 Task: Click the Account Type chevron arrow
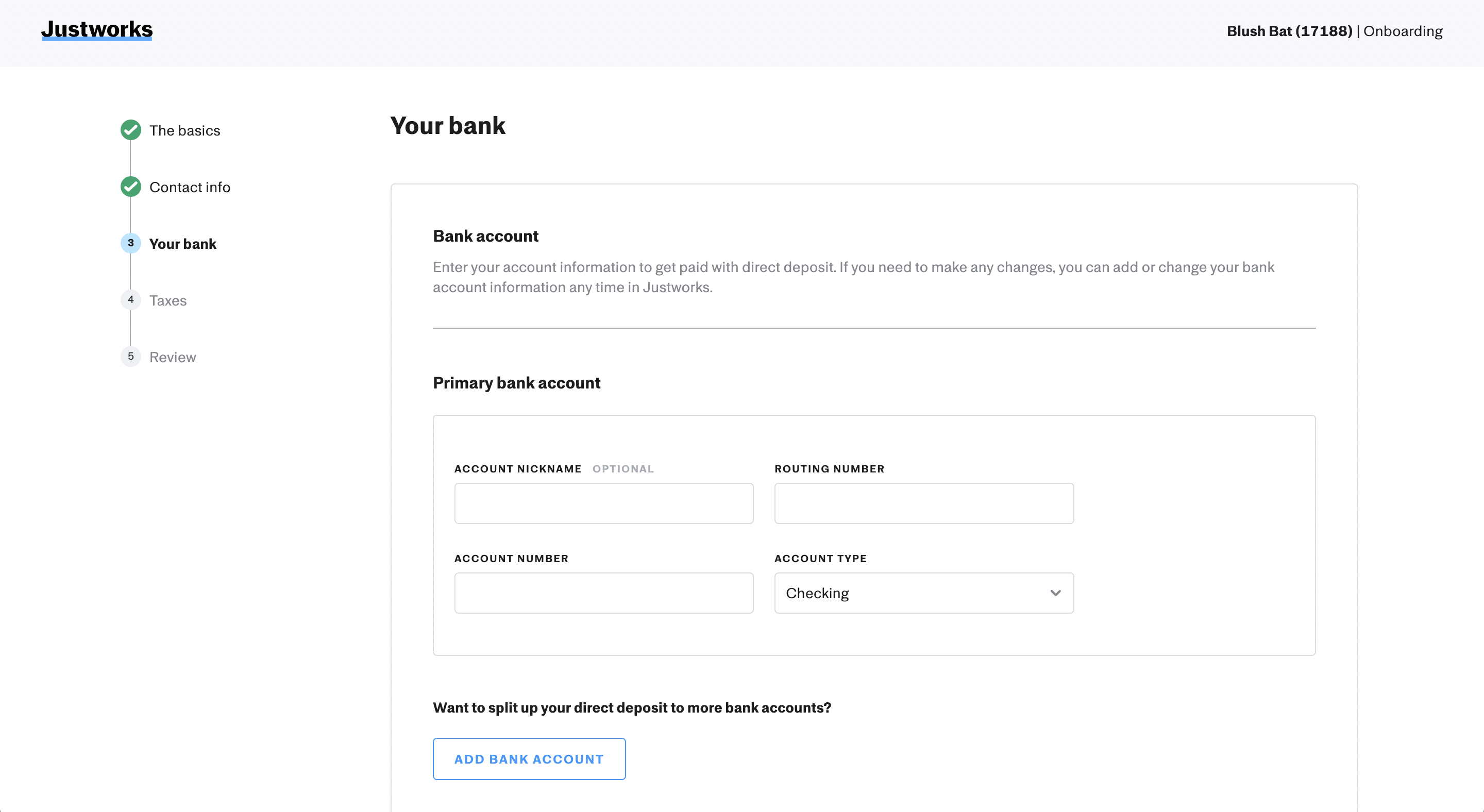pyautogui.click(x=1055, y=593)
